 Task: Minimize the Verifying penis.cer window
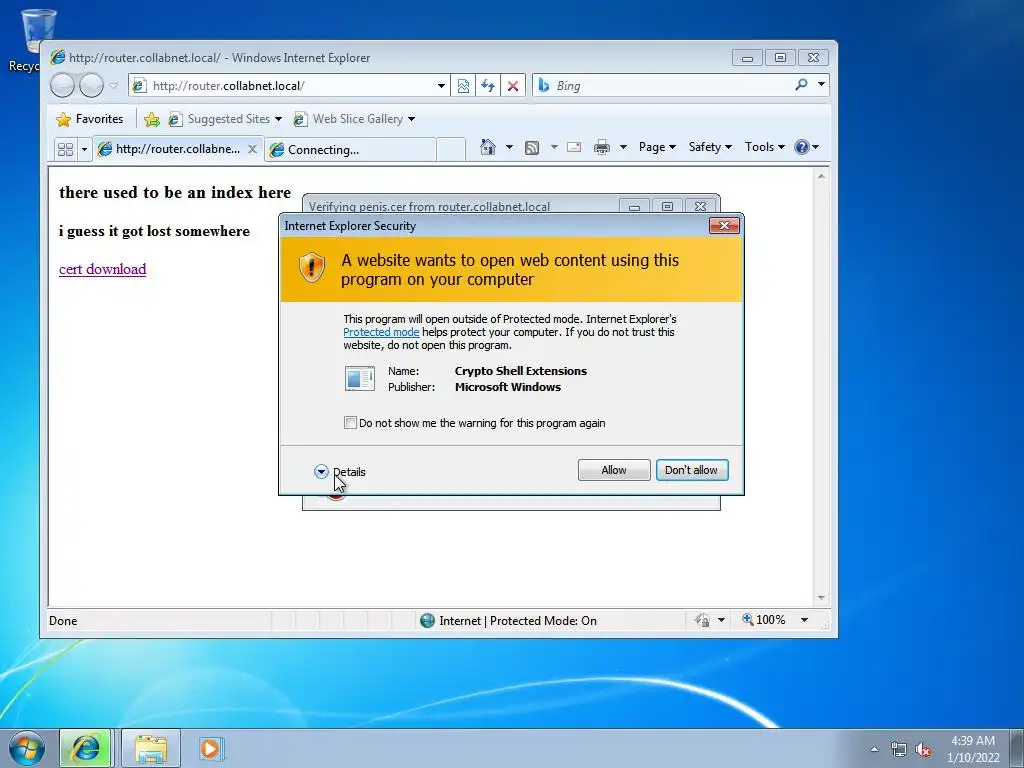634,206
